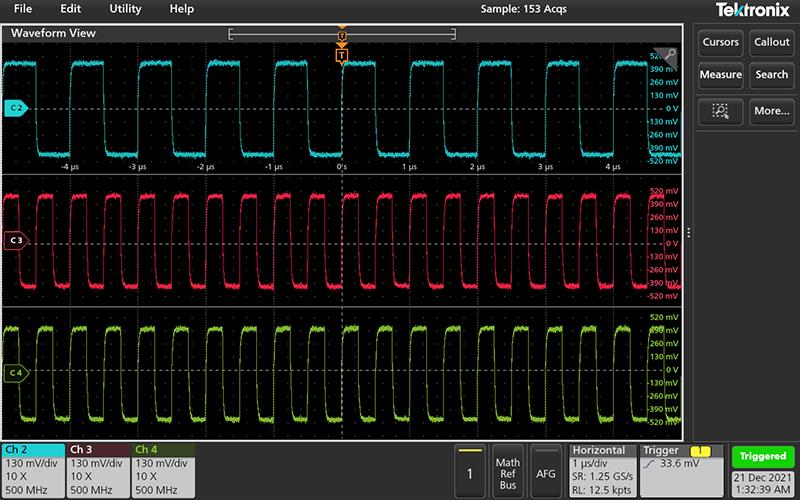Open the Math Ref Bus add menu
Image resolution: width=800 pixels, height=500 pixels.
click(x=508, y=470)
